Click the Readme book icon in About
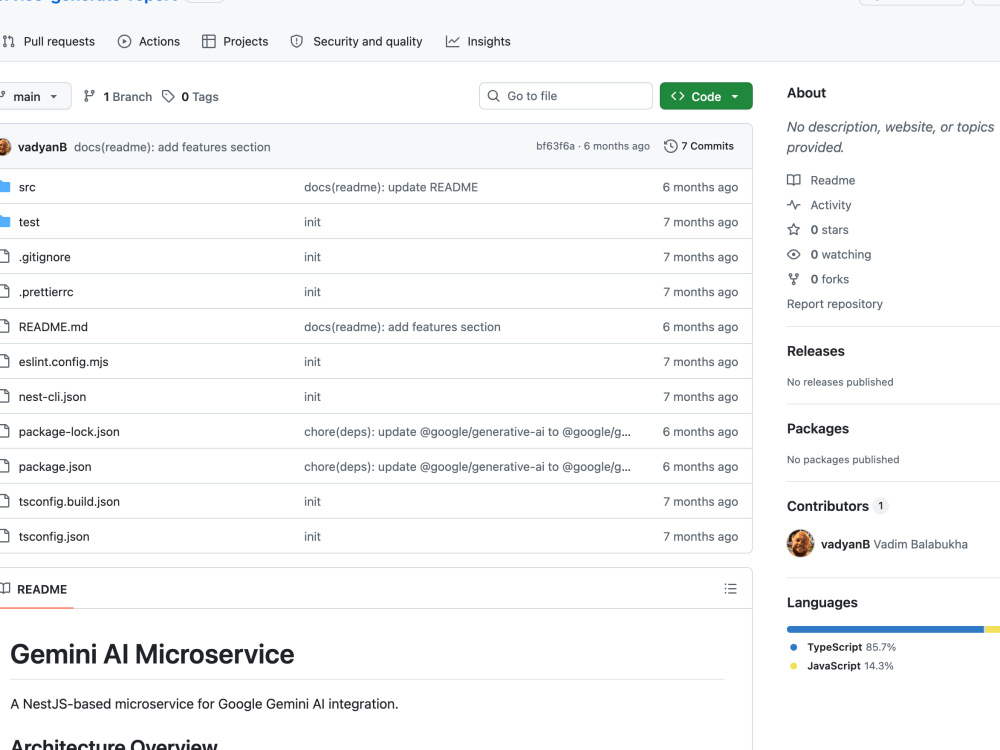 click(x=793, y=180)
